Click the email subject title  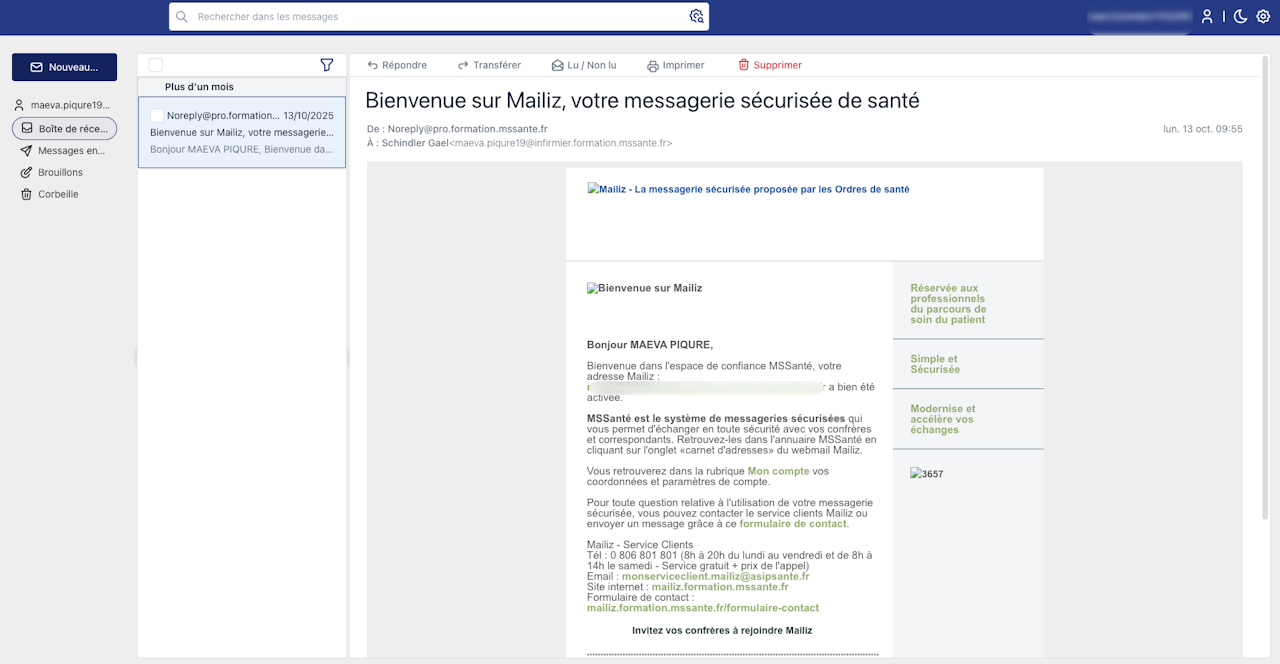642,100
